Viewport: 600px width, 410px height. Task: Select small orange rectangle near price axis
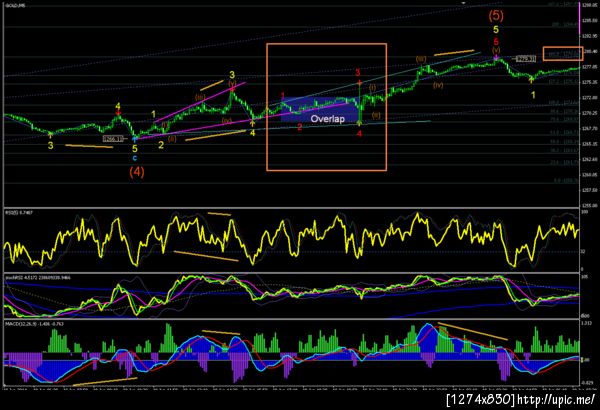click(x=563, y=54)
